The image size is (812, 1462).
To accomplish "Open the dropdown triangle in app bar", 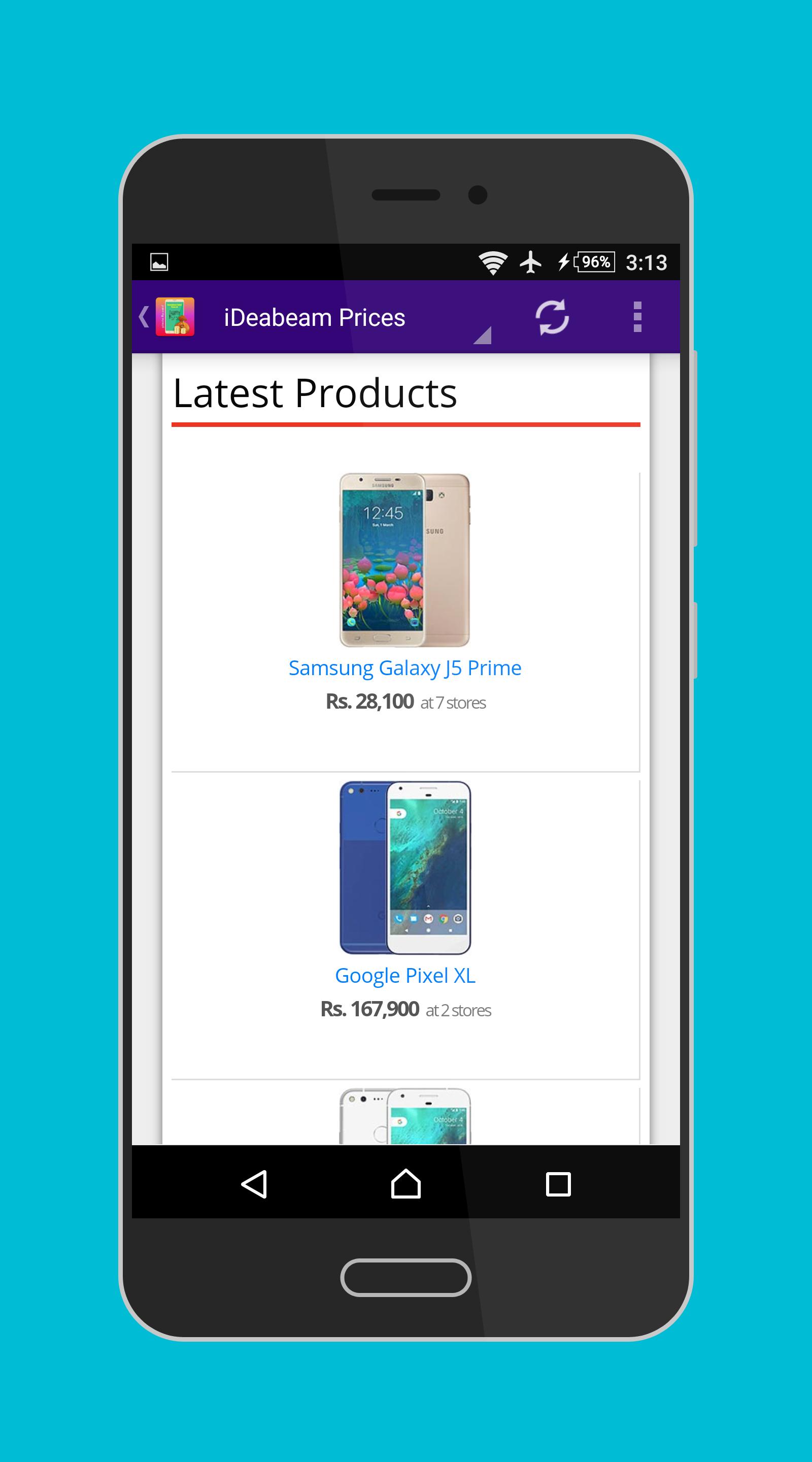I will click(482, 335).
